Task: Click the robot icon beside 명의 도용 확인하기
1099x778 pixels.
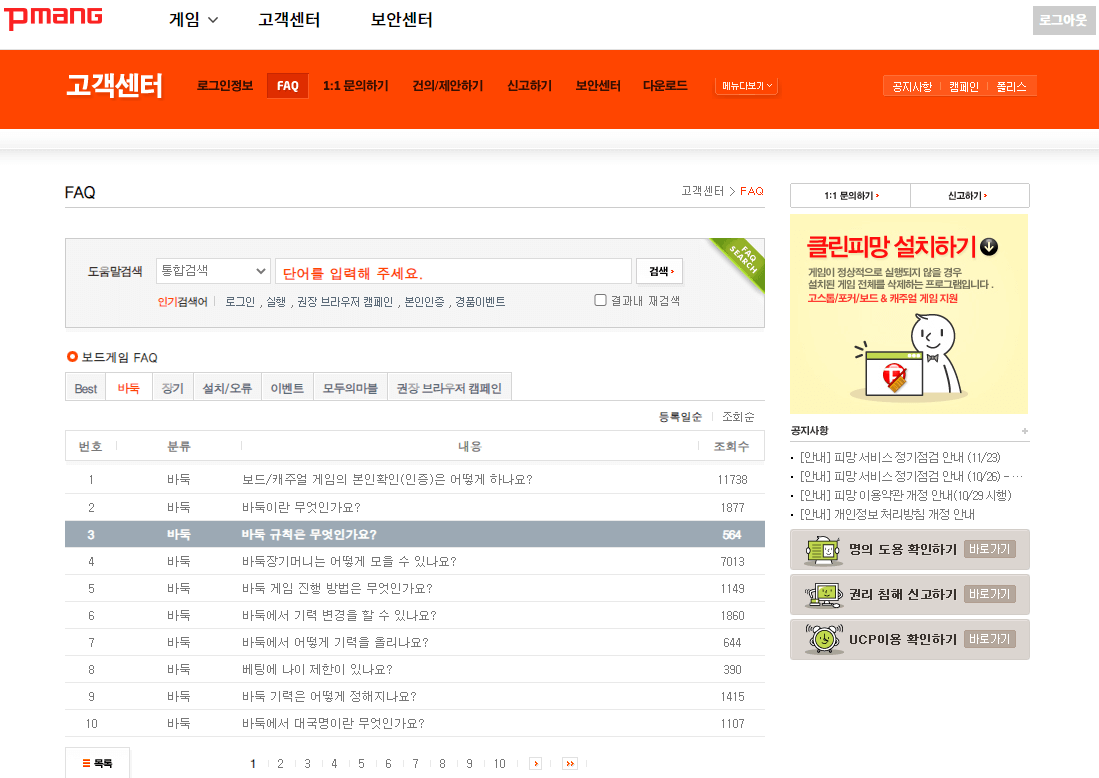Action: click(822, 549)
